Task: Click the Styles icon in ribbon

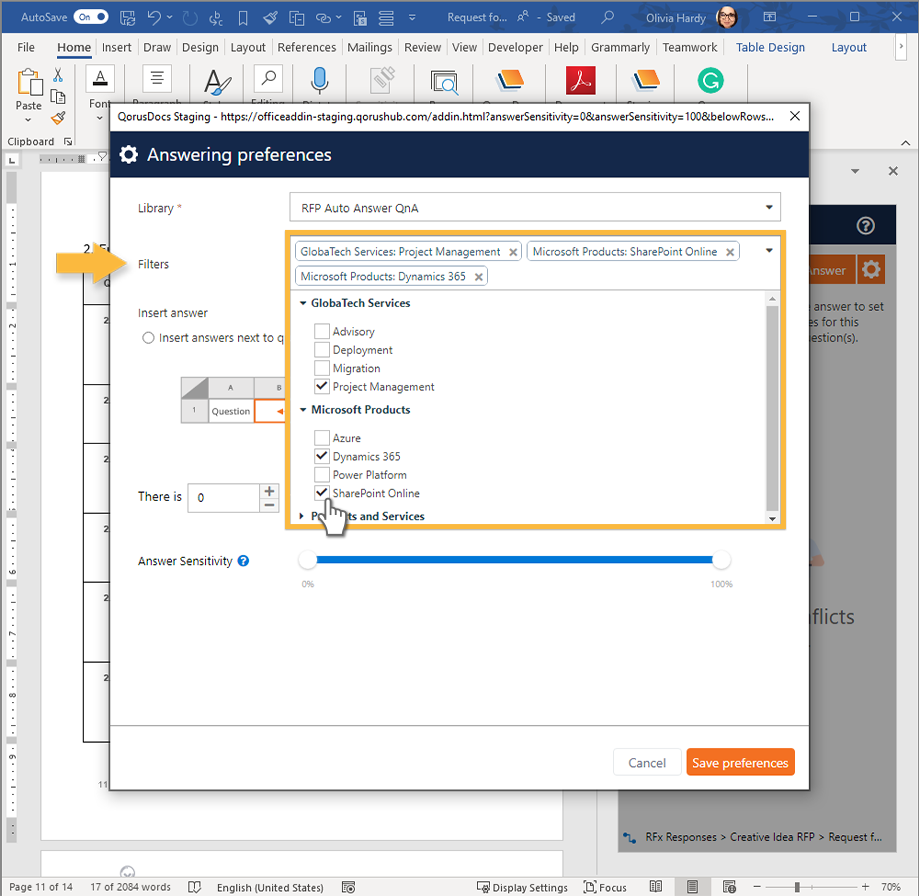Action: point(217,81)
